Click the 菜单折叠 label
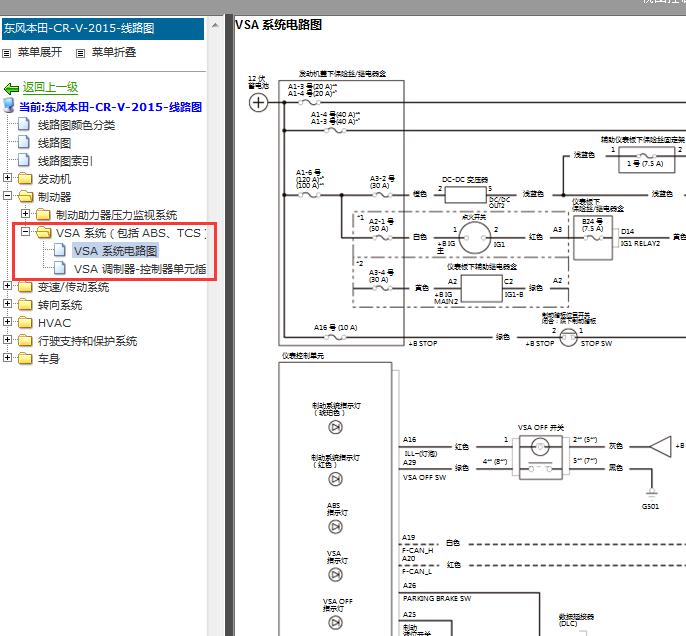Image resolution: width=686 pixels, height=636 pixels. pyautogui.click(x=114, y=52)
